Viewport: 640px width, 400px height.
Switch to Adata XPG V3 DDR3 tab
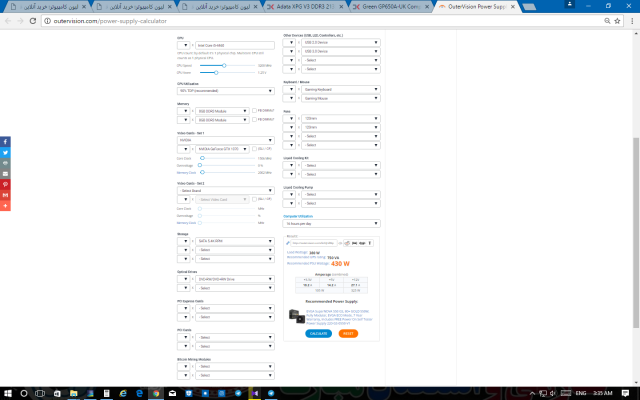304,7
